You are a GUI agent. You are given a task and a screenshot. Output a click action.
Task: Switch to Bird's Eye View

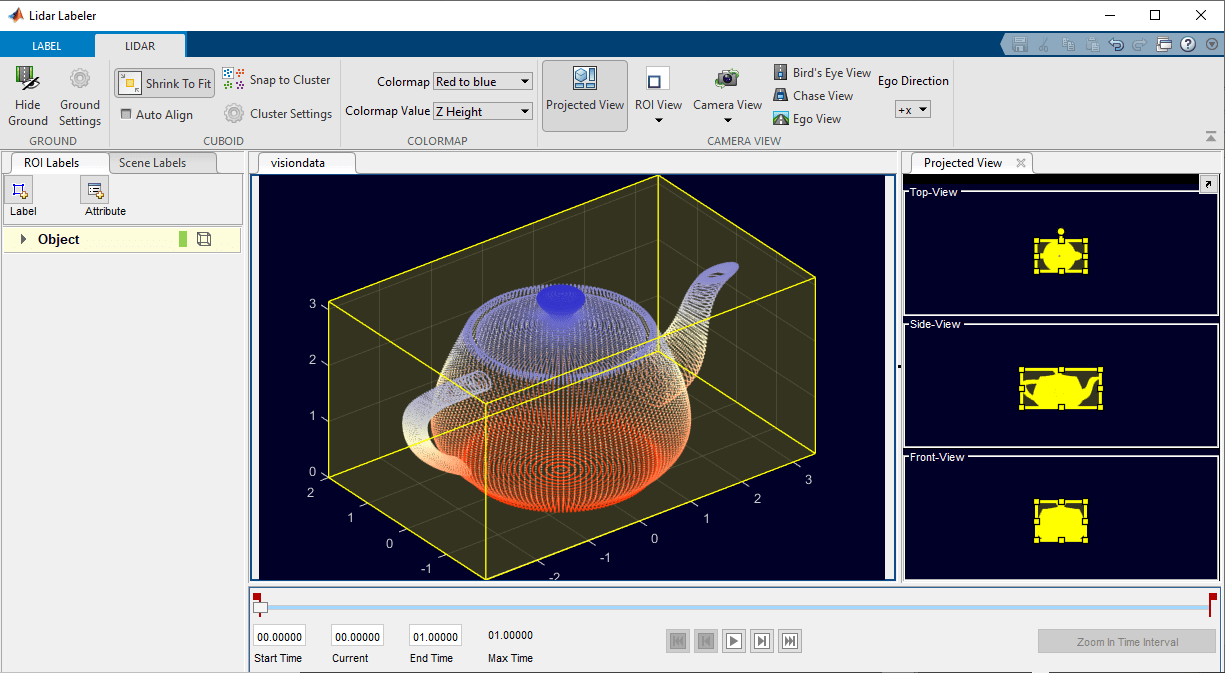click(822, 72)
